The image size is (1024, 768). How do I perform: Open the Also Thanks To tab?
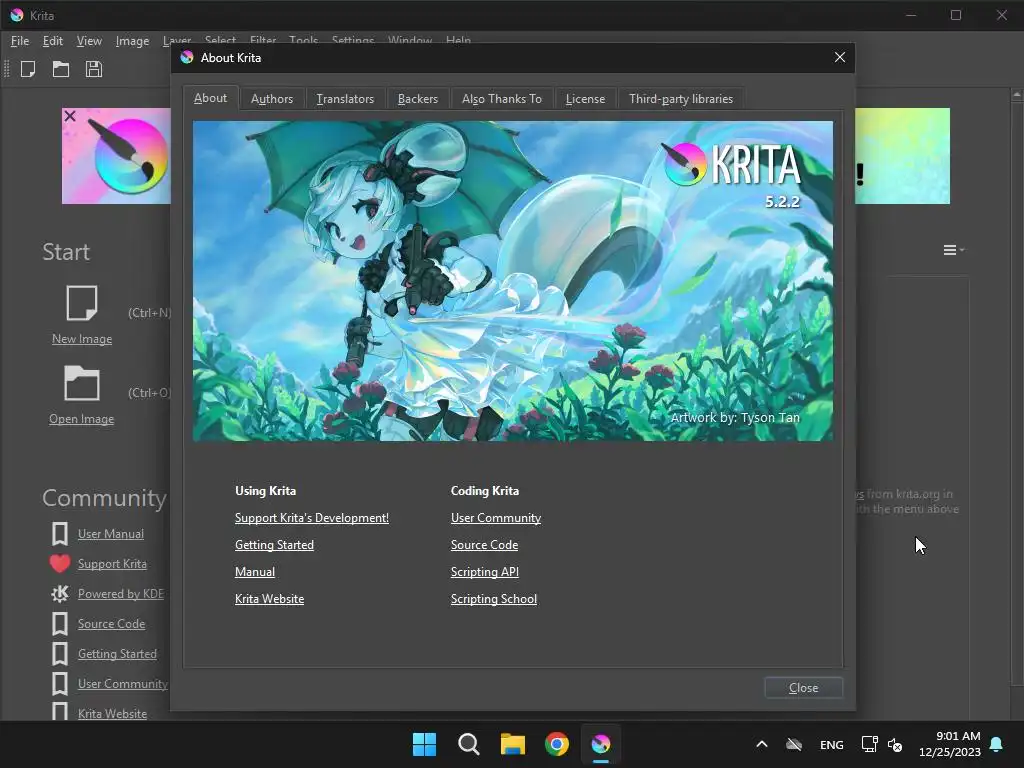pos(502,99)
